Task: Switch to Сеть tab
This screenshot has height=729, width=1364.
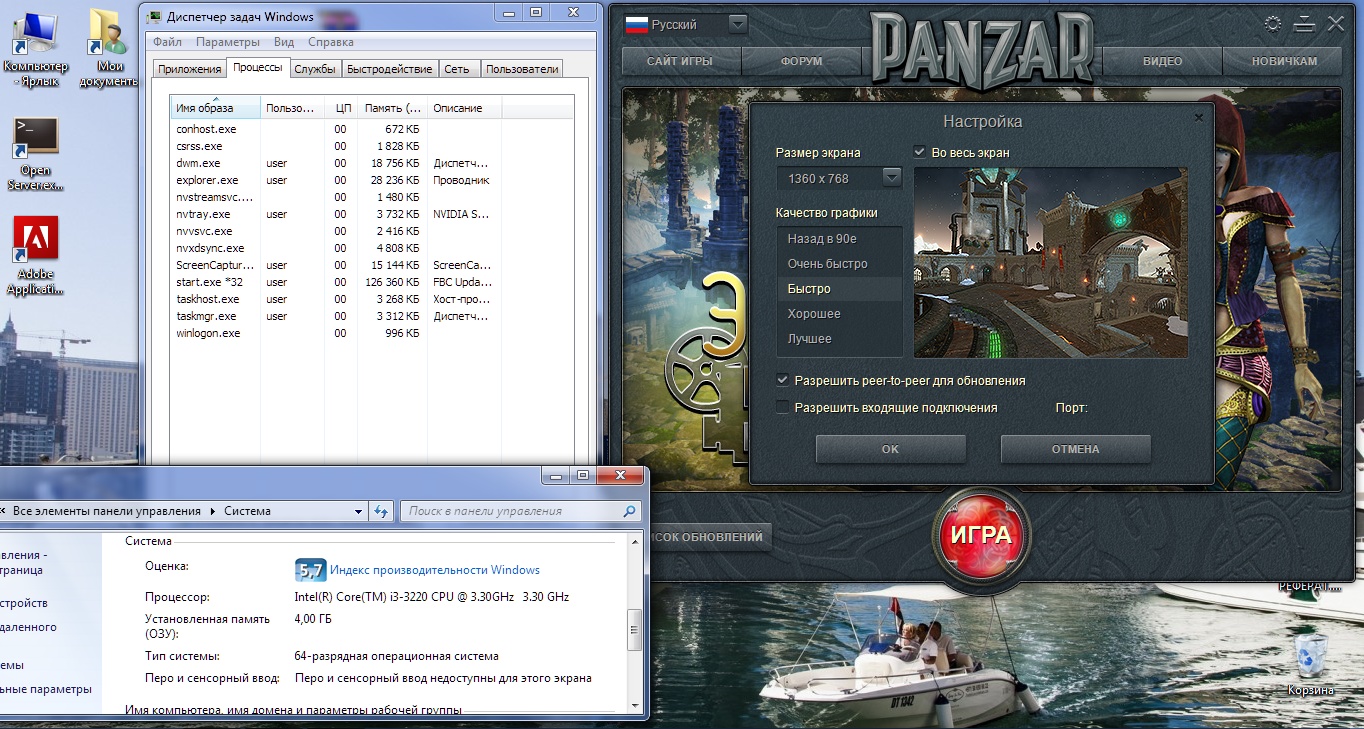Action: click(457, 69)
